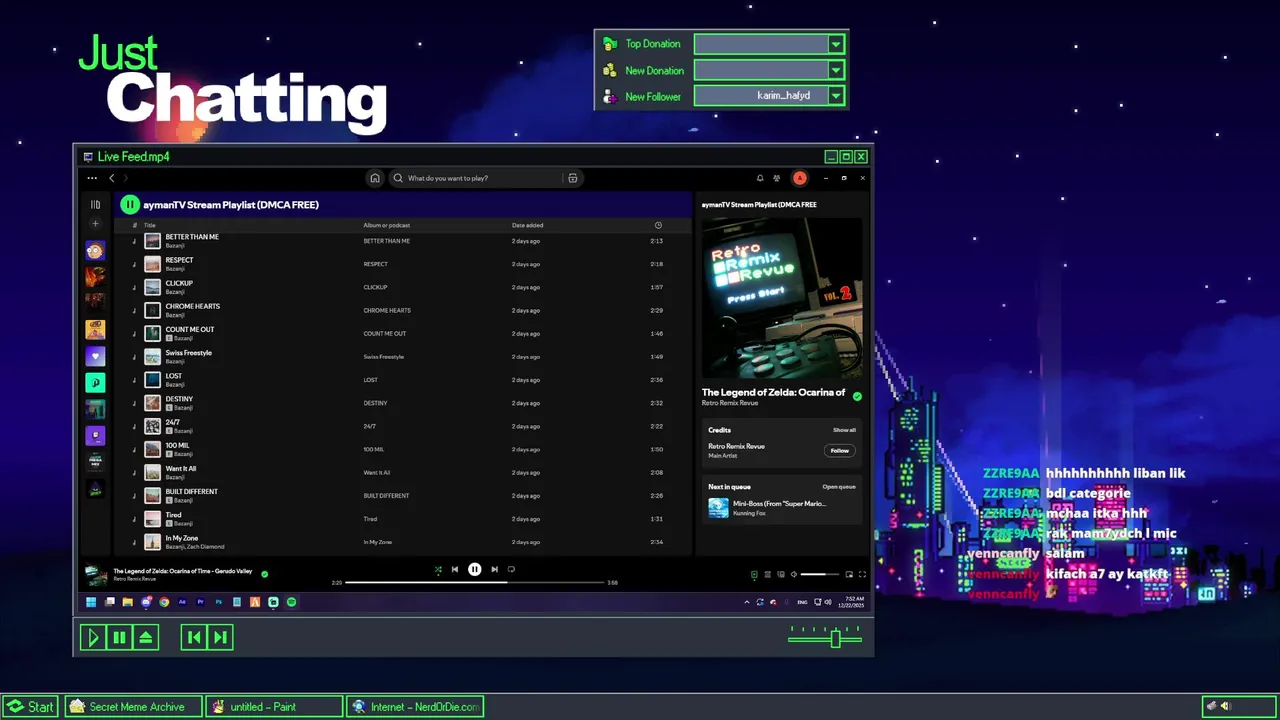Click the Start button on retro taskbar

(30, 707)
